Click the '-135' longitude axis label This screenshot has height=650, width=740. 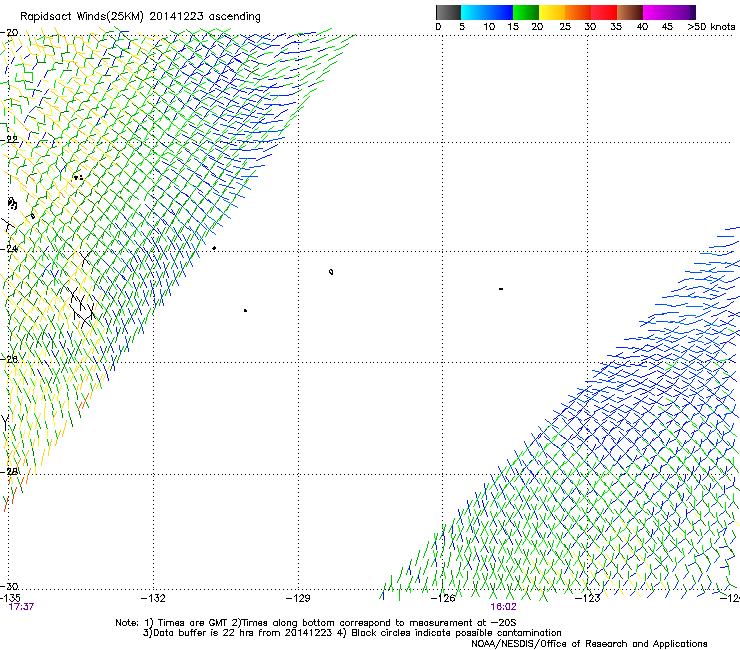click(10, 598)
